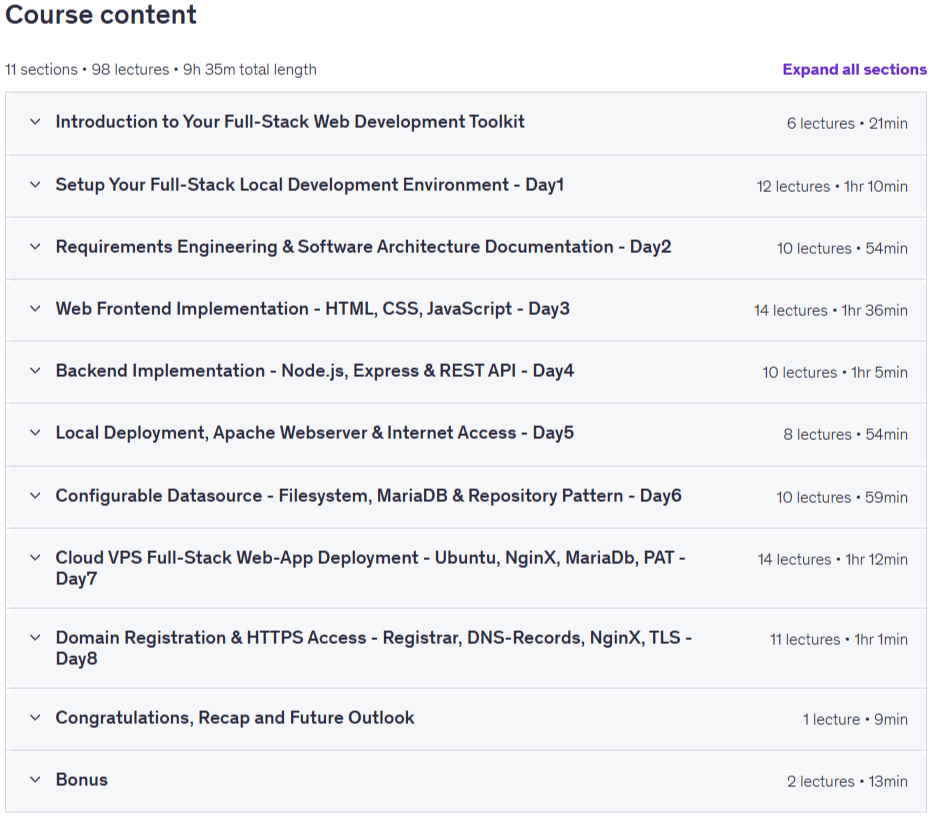Open the Bonus section chevron
Screen dimensions: 932x817
(x=35, y=780)
